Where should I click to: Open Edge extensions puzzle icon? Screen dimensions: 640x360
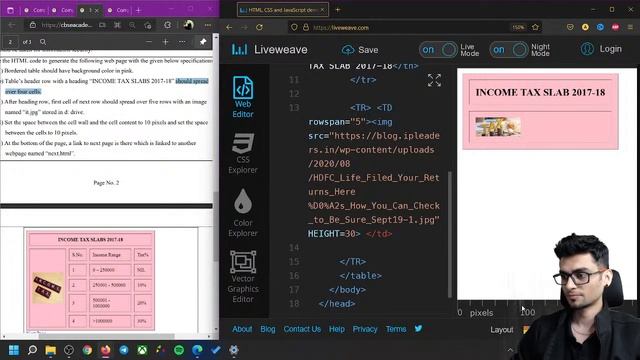click(167, 25)
